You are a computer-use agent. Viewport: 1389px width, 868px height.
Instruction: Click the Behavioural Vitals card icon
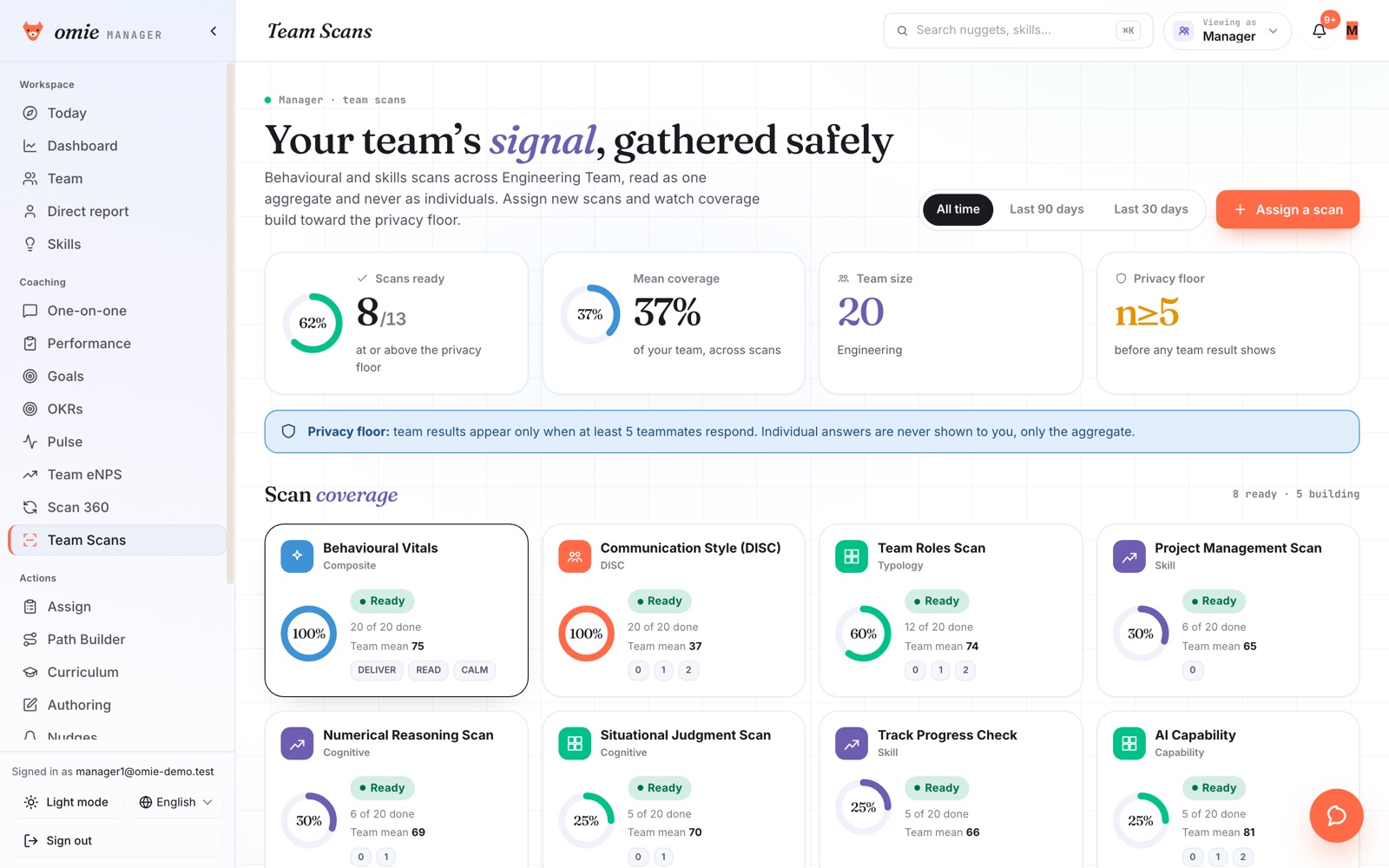(x=297, y=556)
